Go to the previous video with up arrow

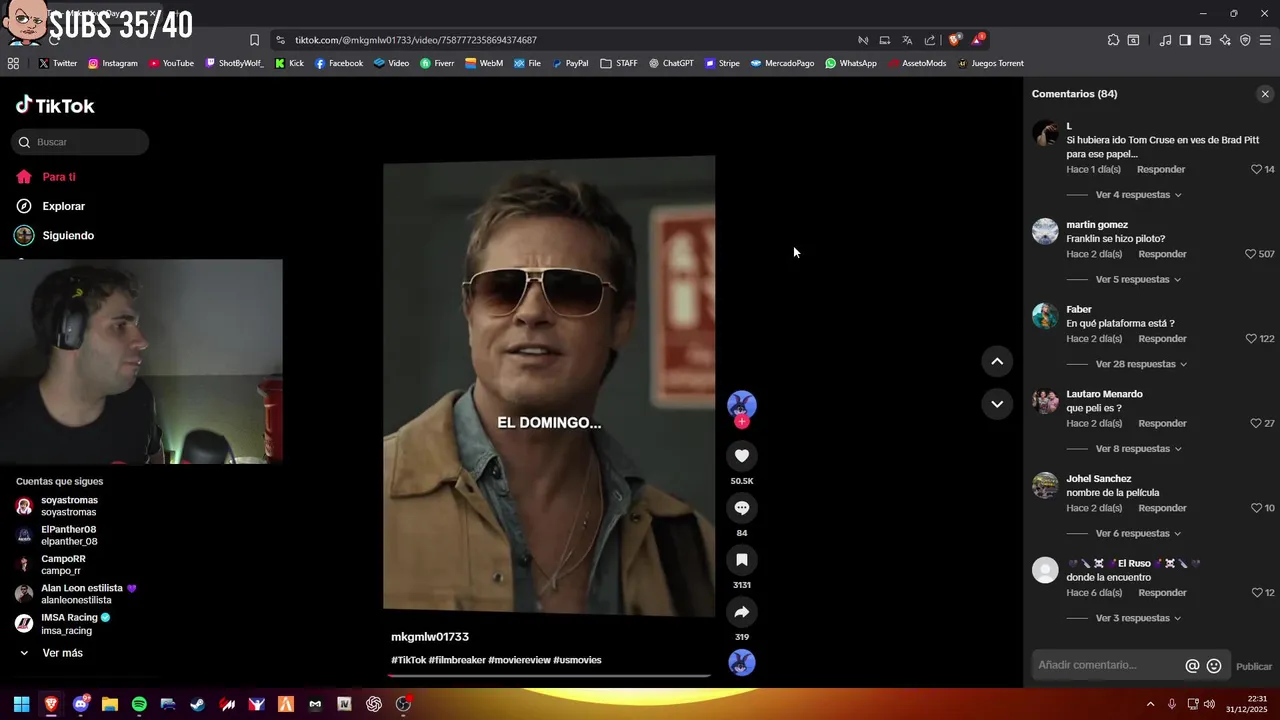(997, 362)
